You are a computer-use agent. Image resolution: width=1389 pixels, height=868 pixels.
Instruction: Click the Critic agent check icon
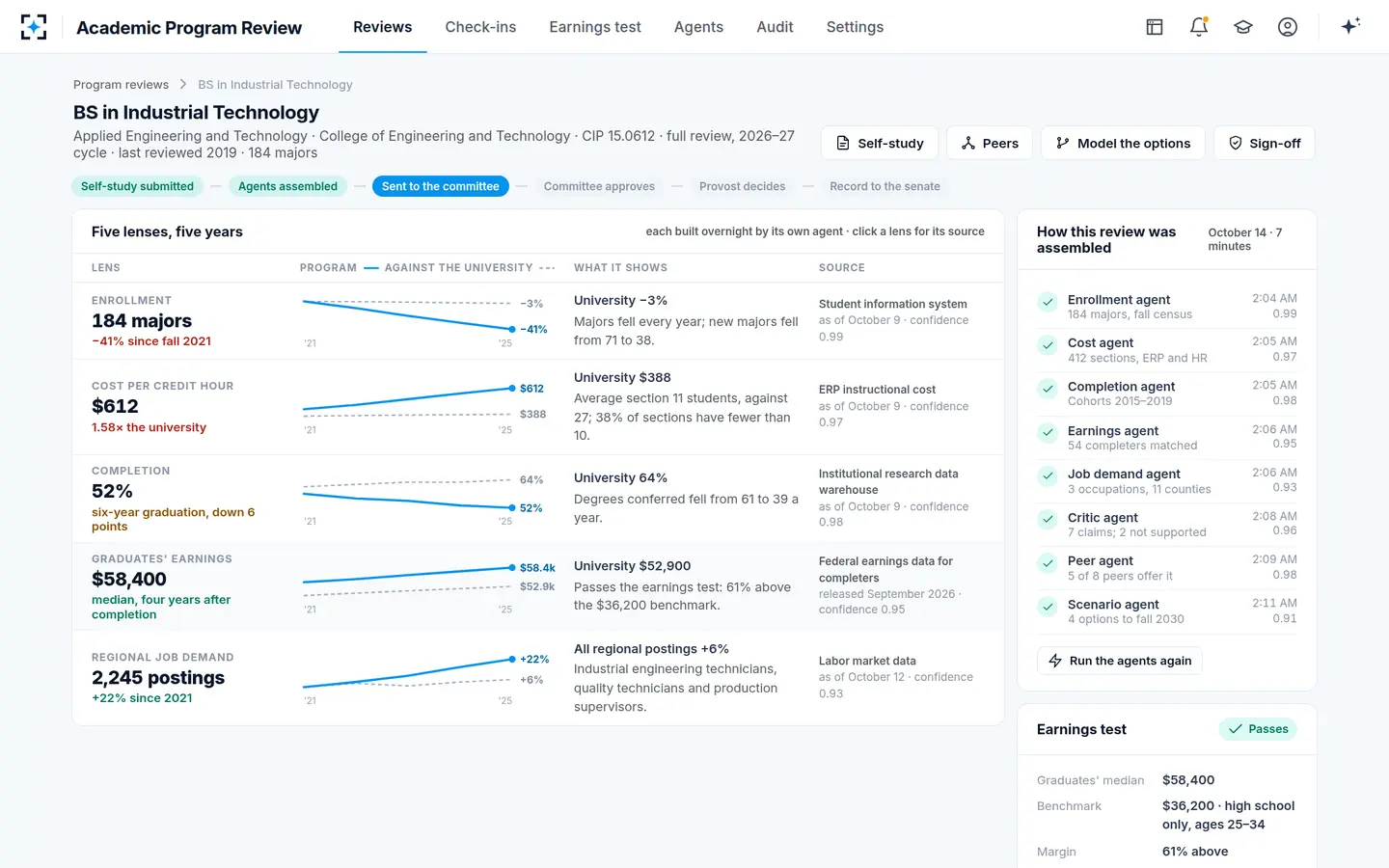(1048, 520)
